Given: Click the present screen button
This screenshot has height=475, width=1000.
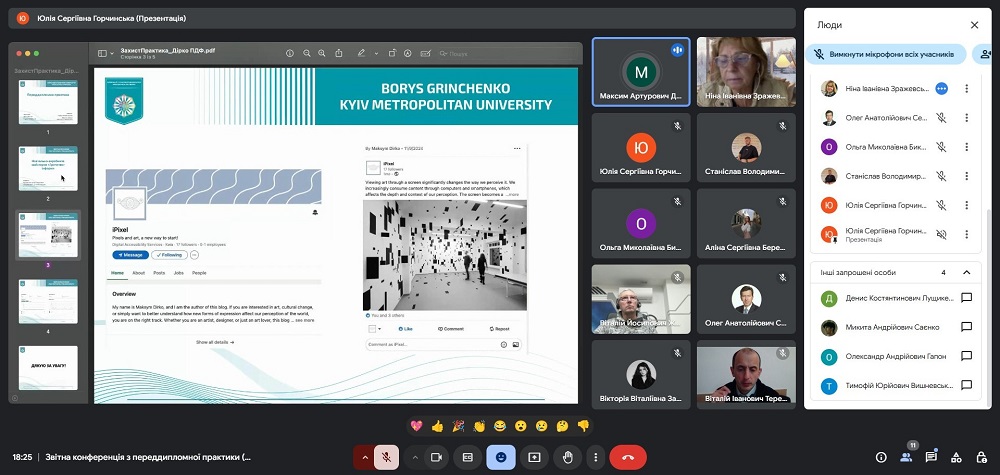Looking at the screenshot, I should [x=534, y=457].
